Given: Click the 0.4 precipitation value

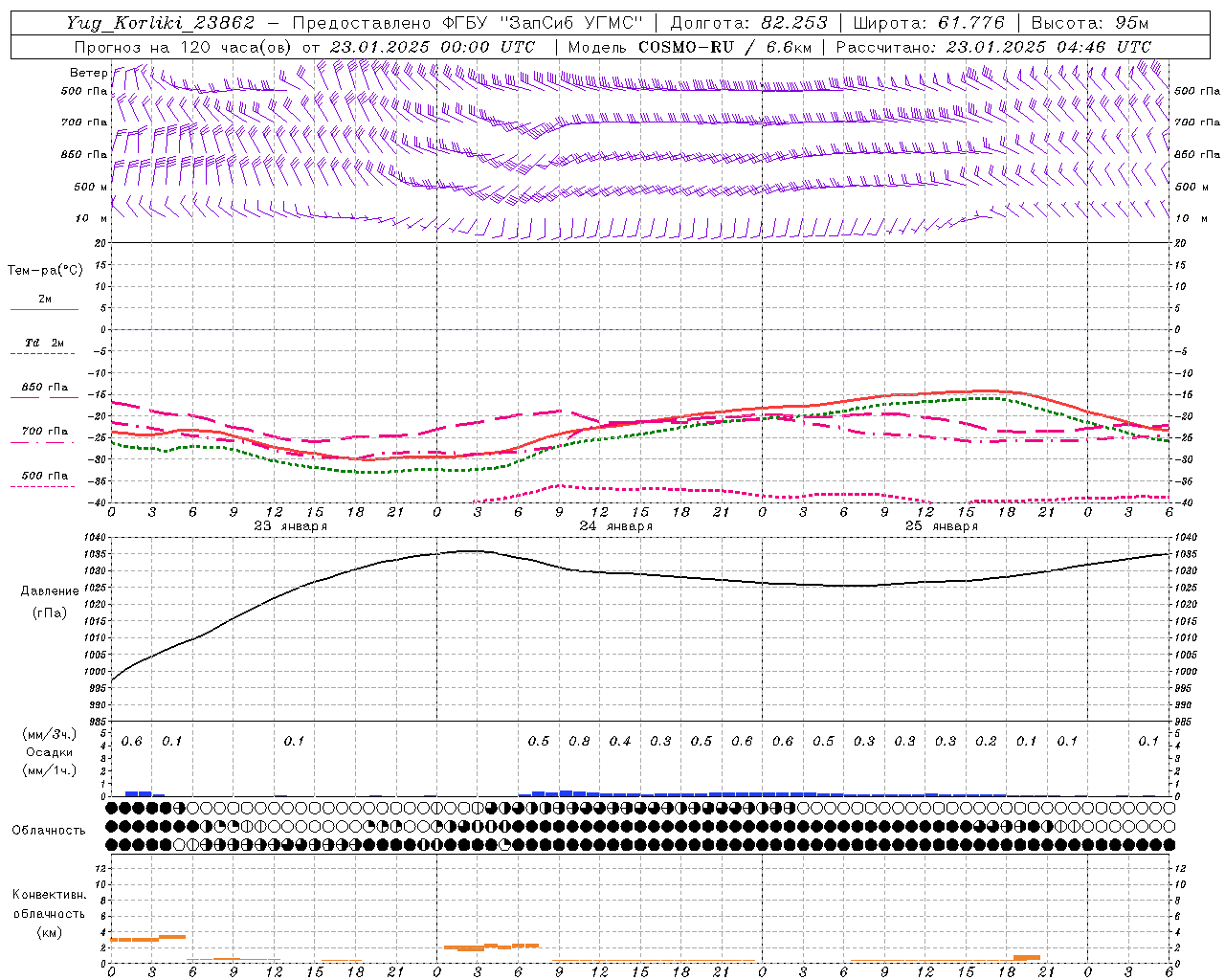Looking at the screenshot, I should [620, 742].
